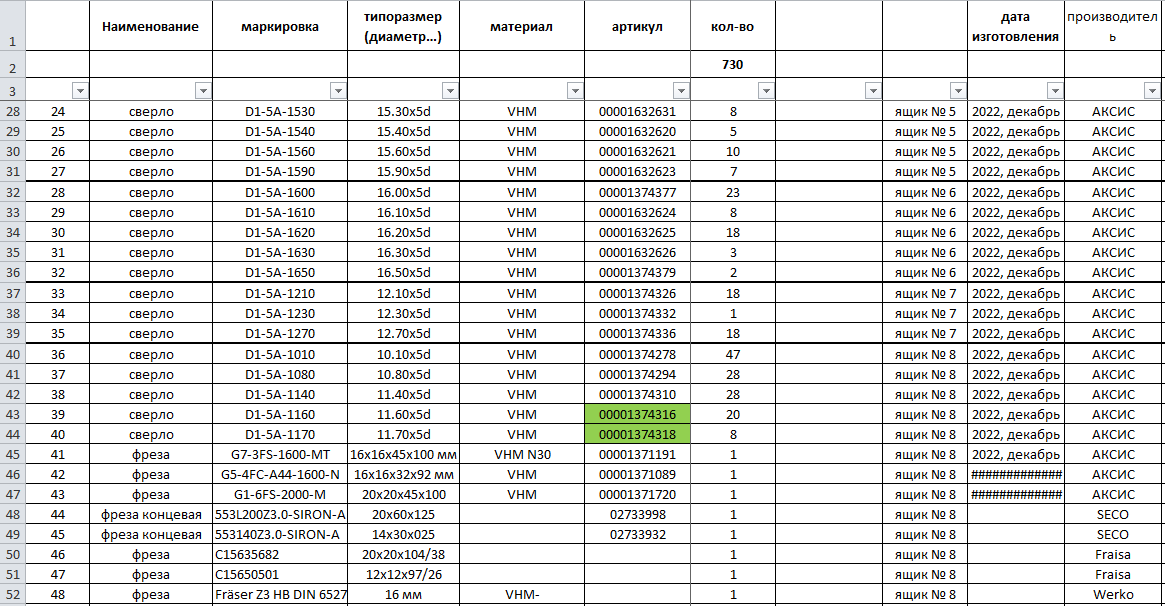1165x606 pixels.
Task: Select green highlighted cell 00001374316
Action: [x=637, y=415]
